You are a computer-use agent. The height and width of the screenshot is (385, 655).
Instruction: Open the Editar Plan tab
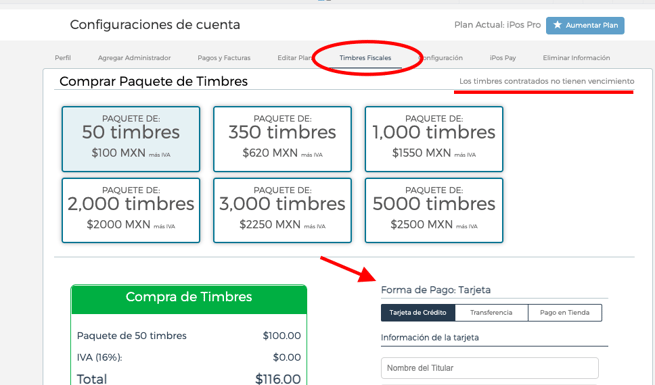tap(294, 58)
